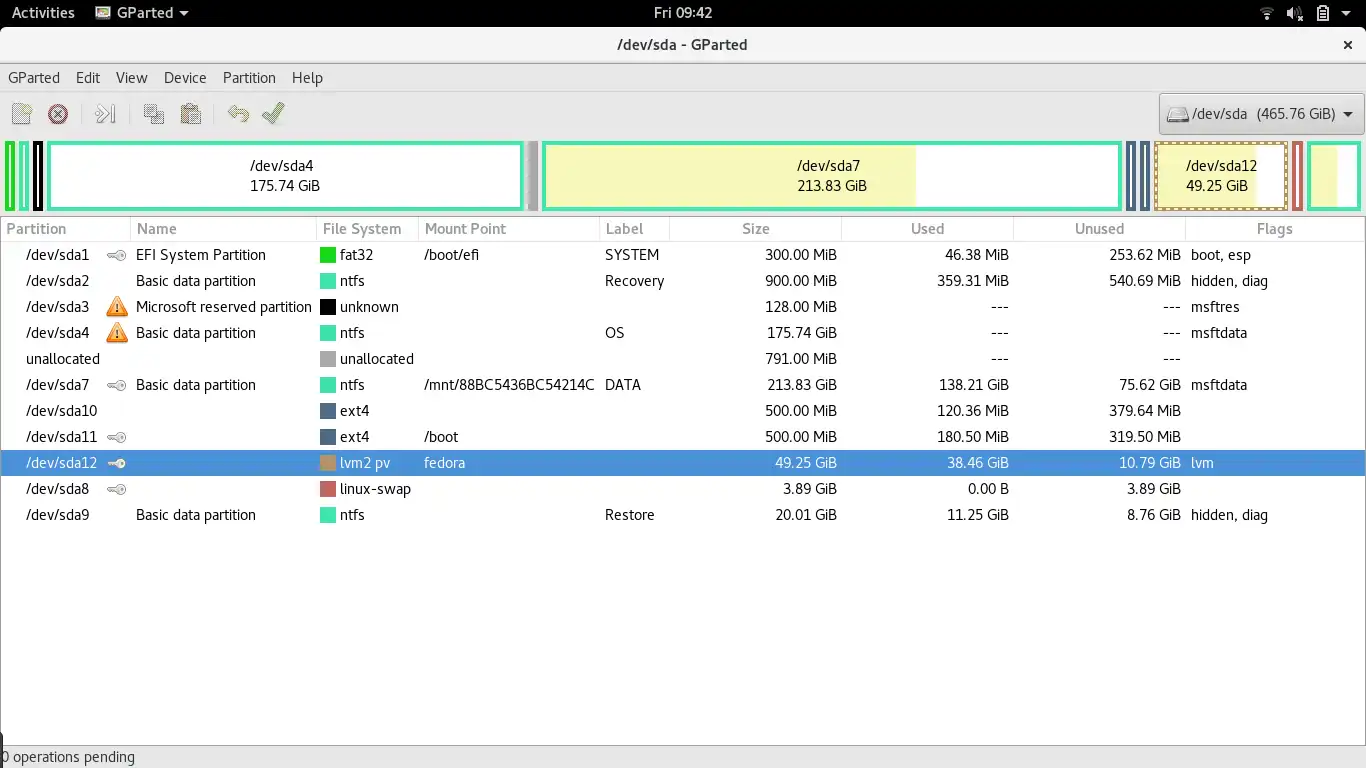Click the Label column header
The image size is (1366, 768).
(634, 229)
